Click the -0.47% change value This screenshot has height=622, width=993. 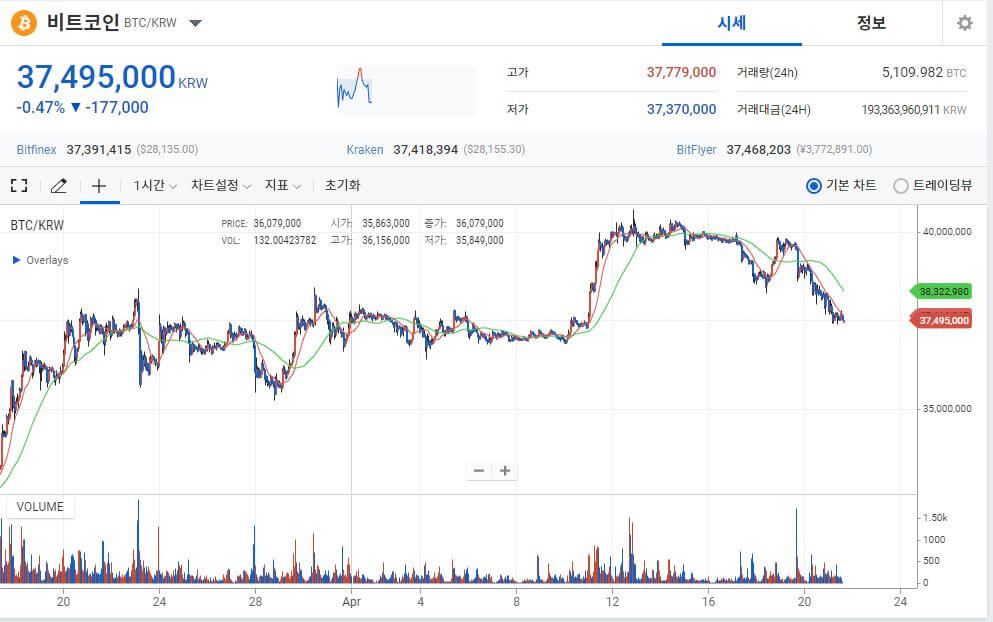(x=41, y=108)
